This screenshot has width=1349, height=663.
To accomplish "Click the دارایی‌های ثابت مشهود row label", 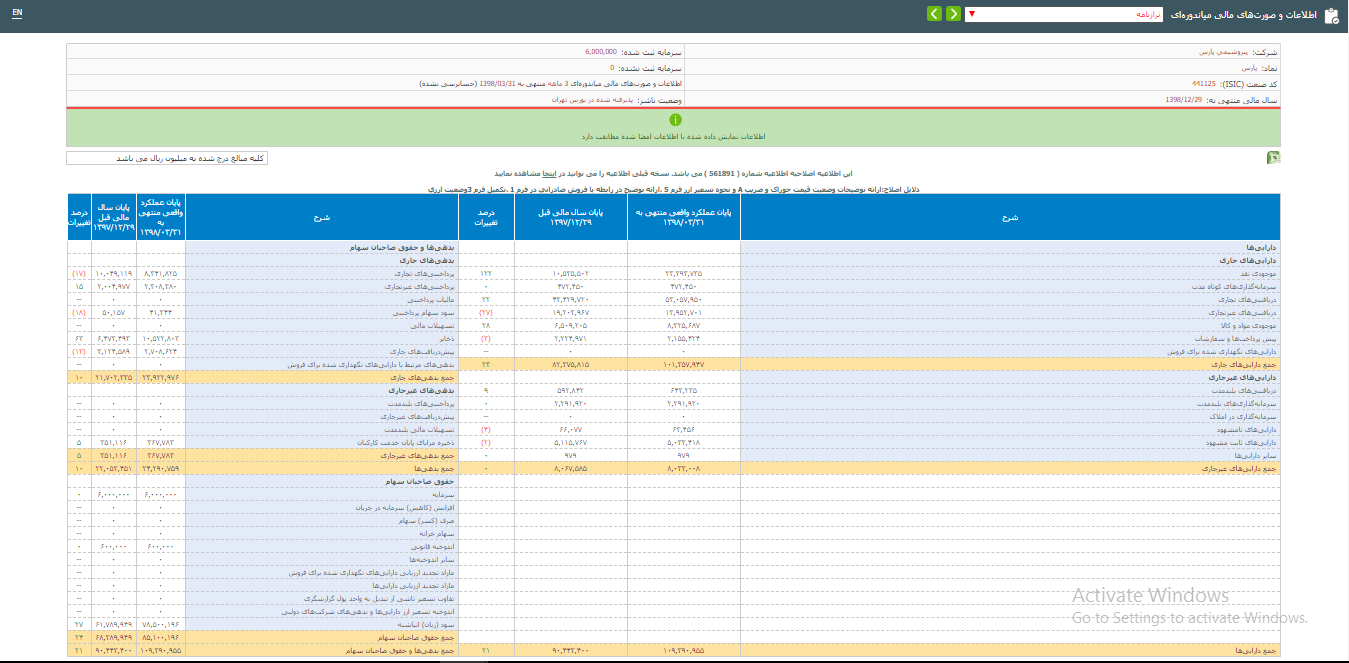I will [1241, 441].
